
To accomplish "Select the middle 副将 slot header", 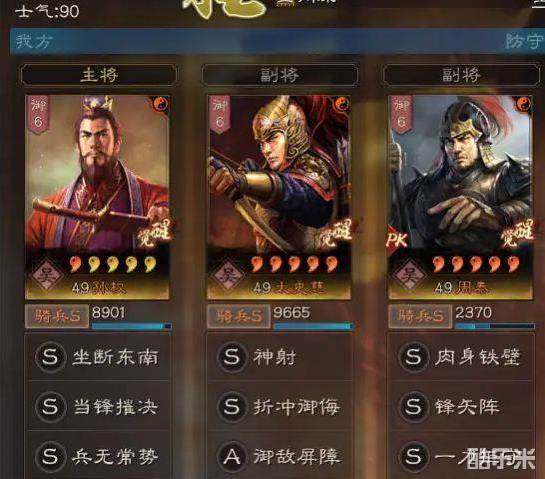I will (280, 75).
